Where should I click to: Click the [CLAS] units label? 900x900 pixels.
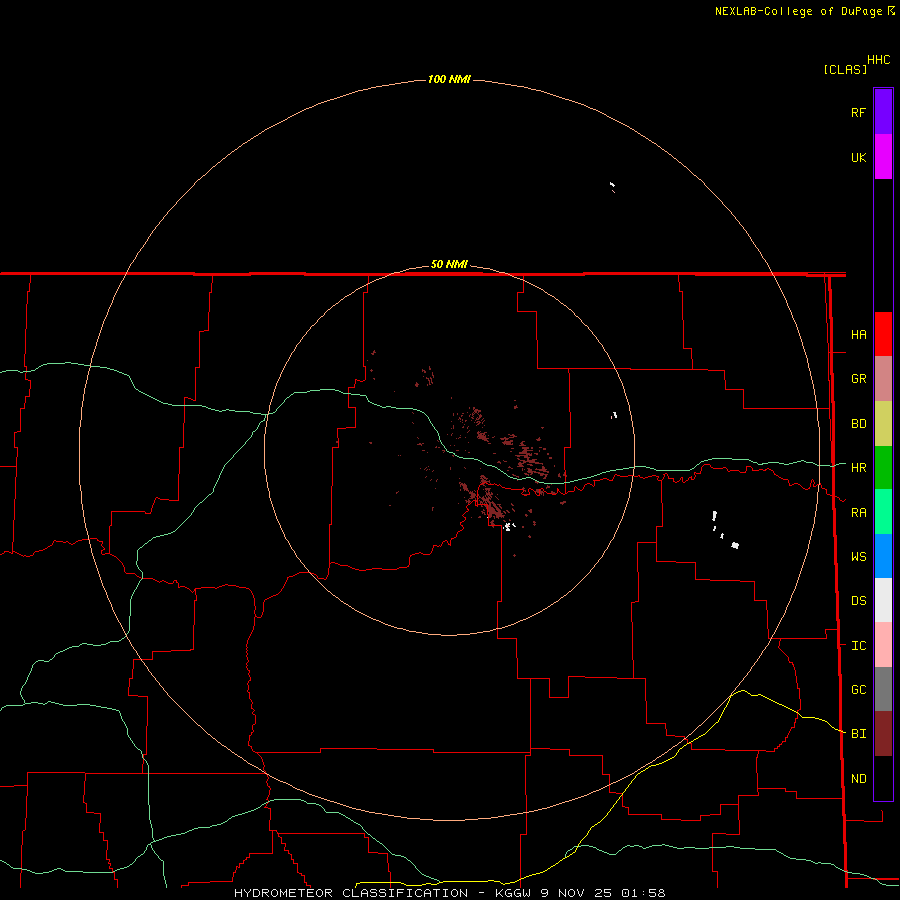point(845,69)
